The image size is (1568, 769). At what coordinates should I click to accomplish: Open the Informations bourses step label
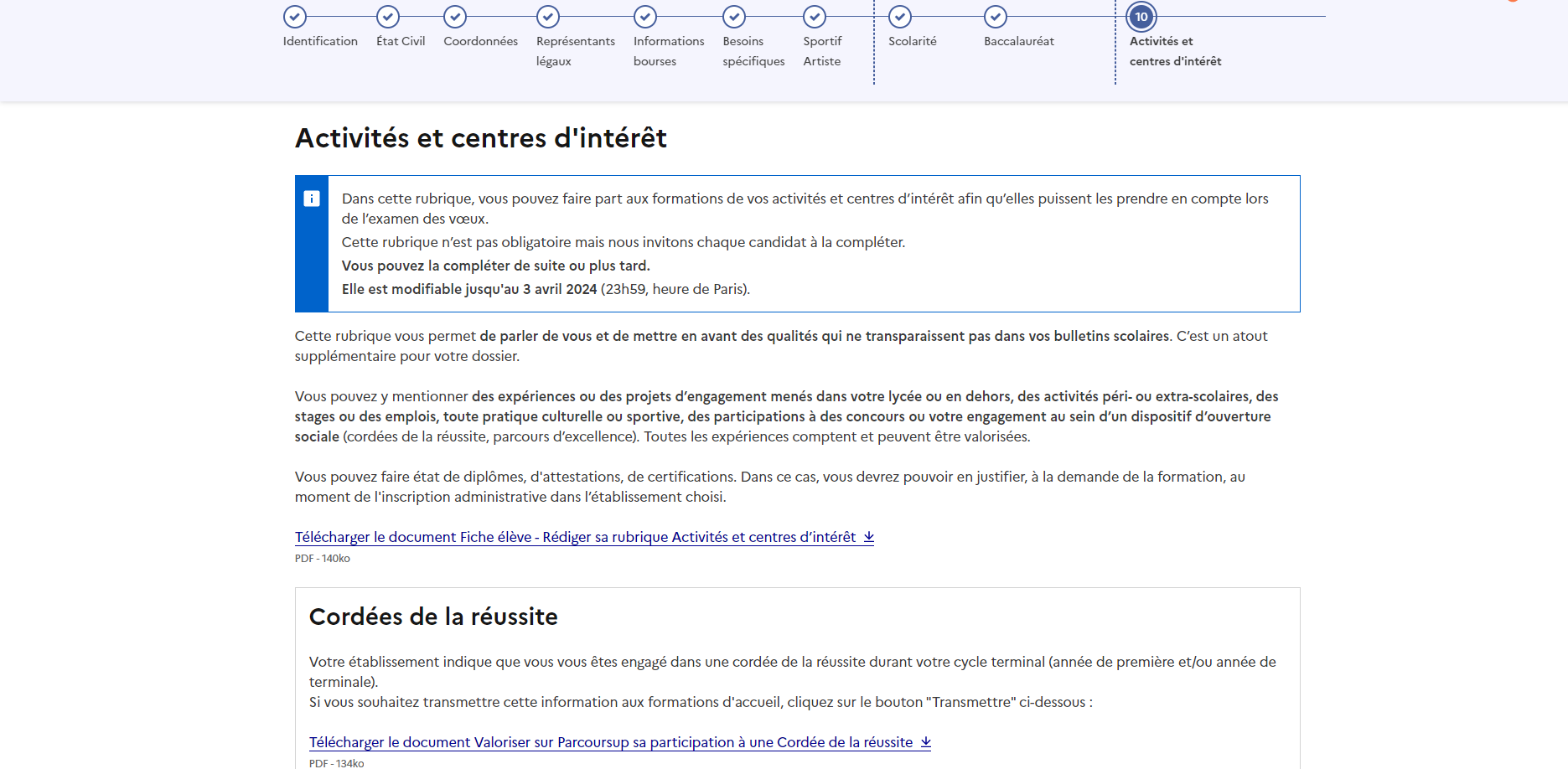pyautogui.click(x=668, y=51)
